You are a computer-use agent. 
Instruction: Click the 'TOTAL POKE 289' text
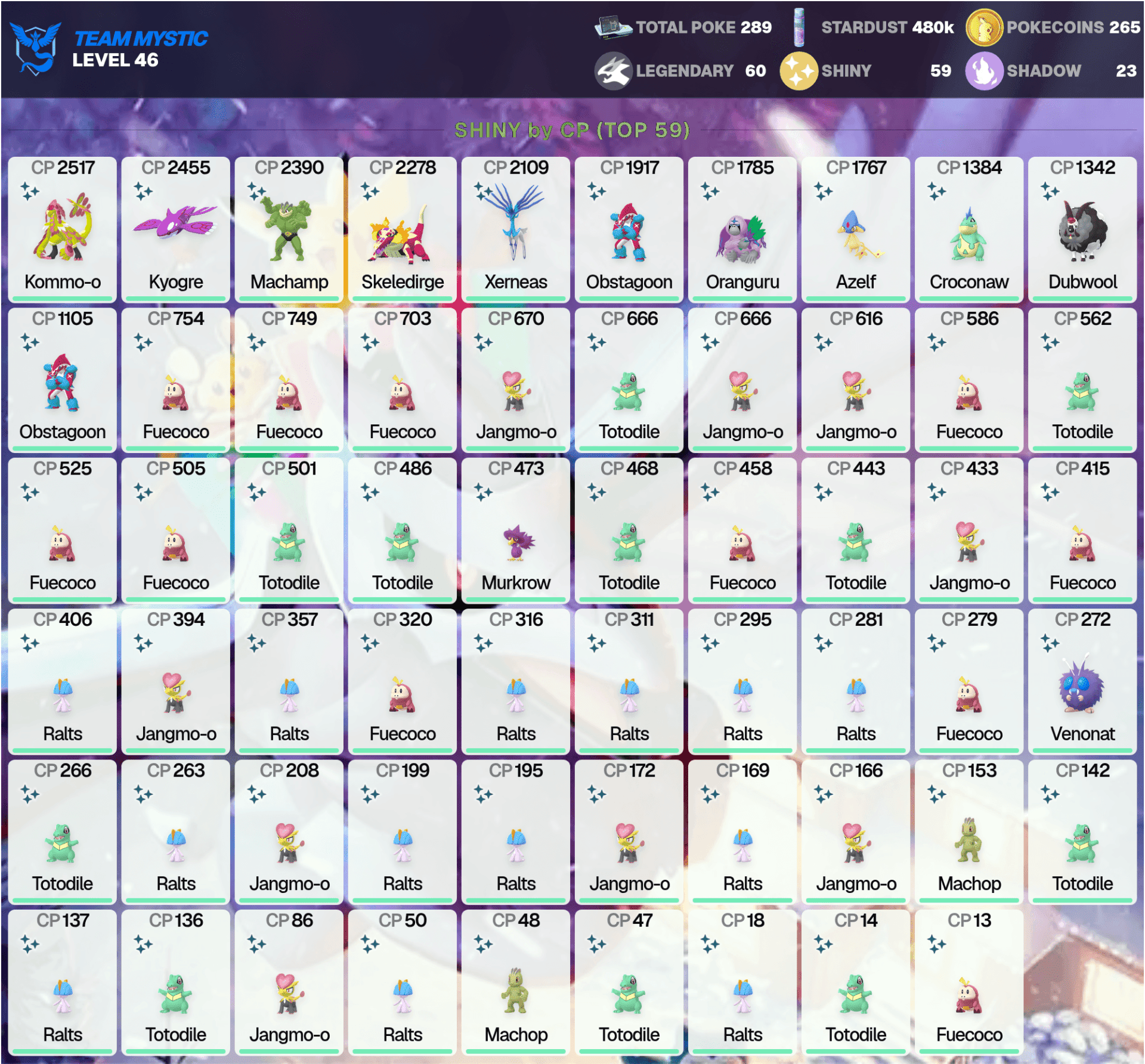[704, 27]
